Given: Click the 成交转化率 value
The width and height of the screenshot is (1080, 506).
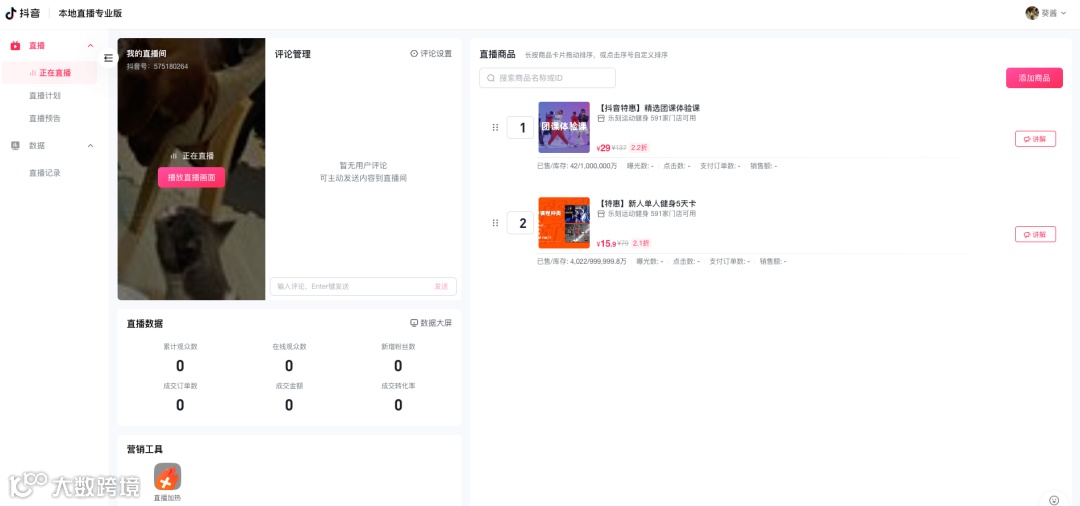Looking at the screenshot, I should (x=398, y=405).
